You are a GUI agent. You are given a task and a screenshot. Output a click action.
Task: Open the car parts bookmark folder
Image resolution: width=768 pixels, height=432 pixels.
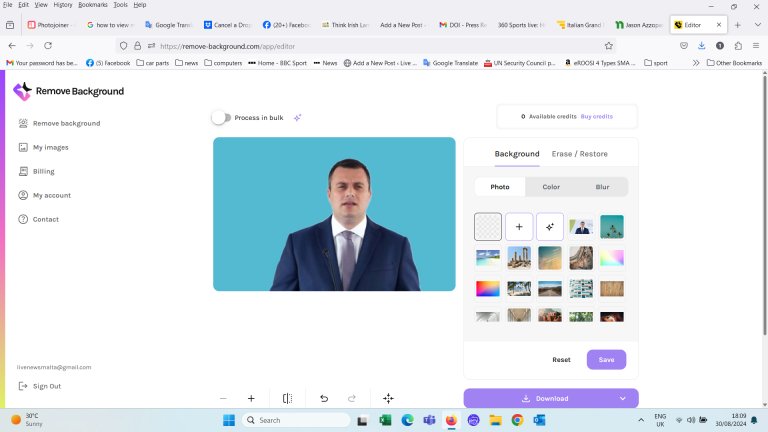pos(153,63)
